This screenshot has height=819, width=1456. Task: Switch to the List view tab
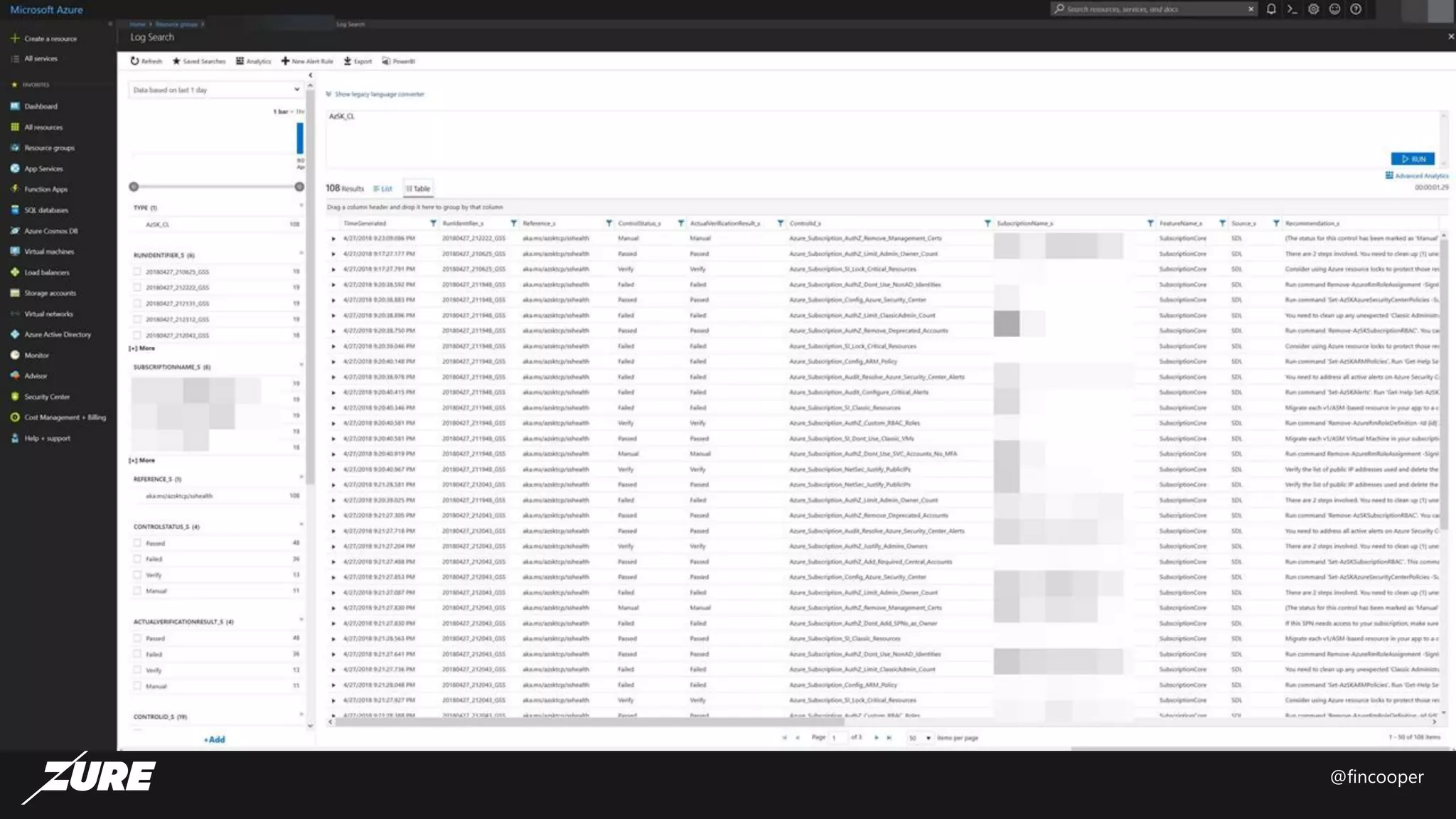382,189
